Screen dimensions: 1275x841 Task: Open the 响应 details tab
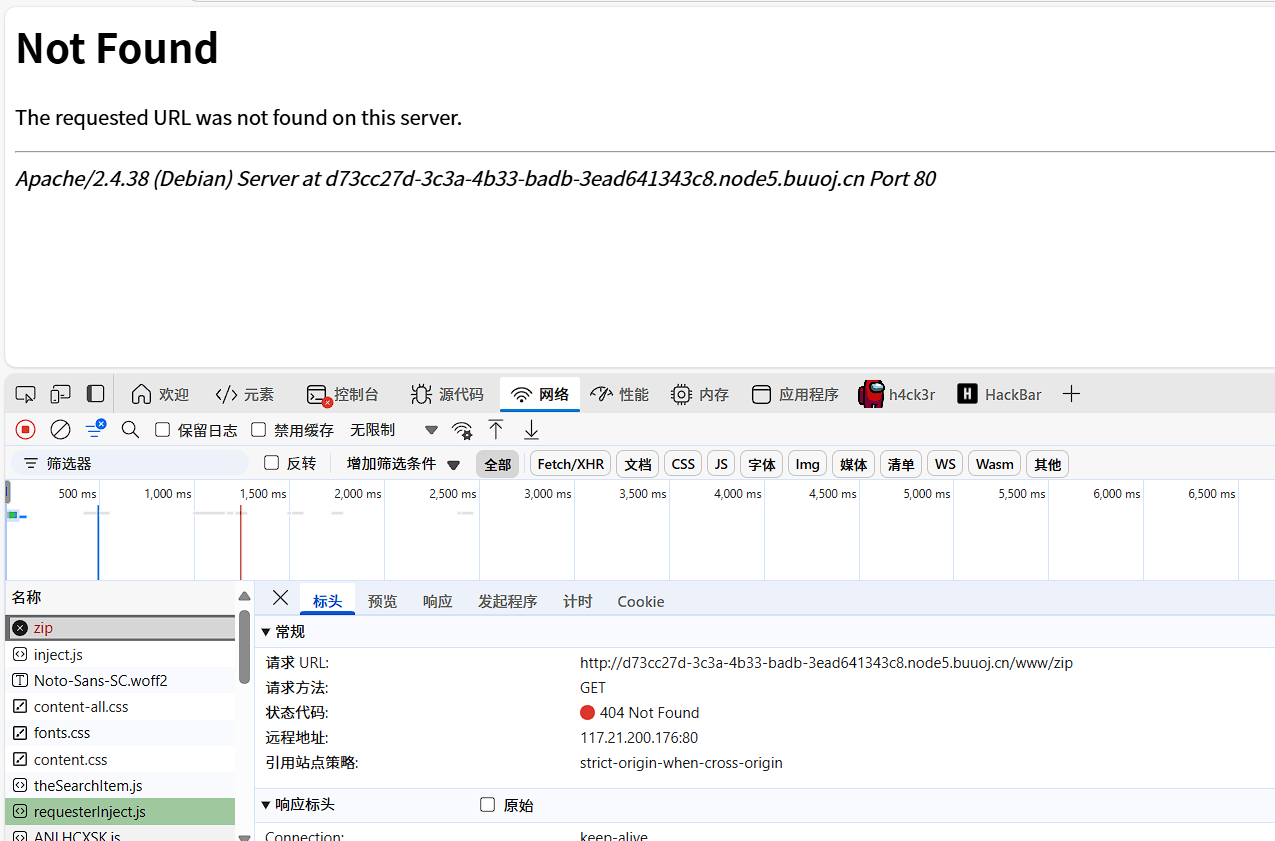437,601
